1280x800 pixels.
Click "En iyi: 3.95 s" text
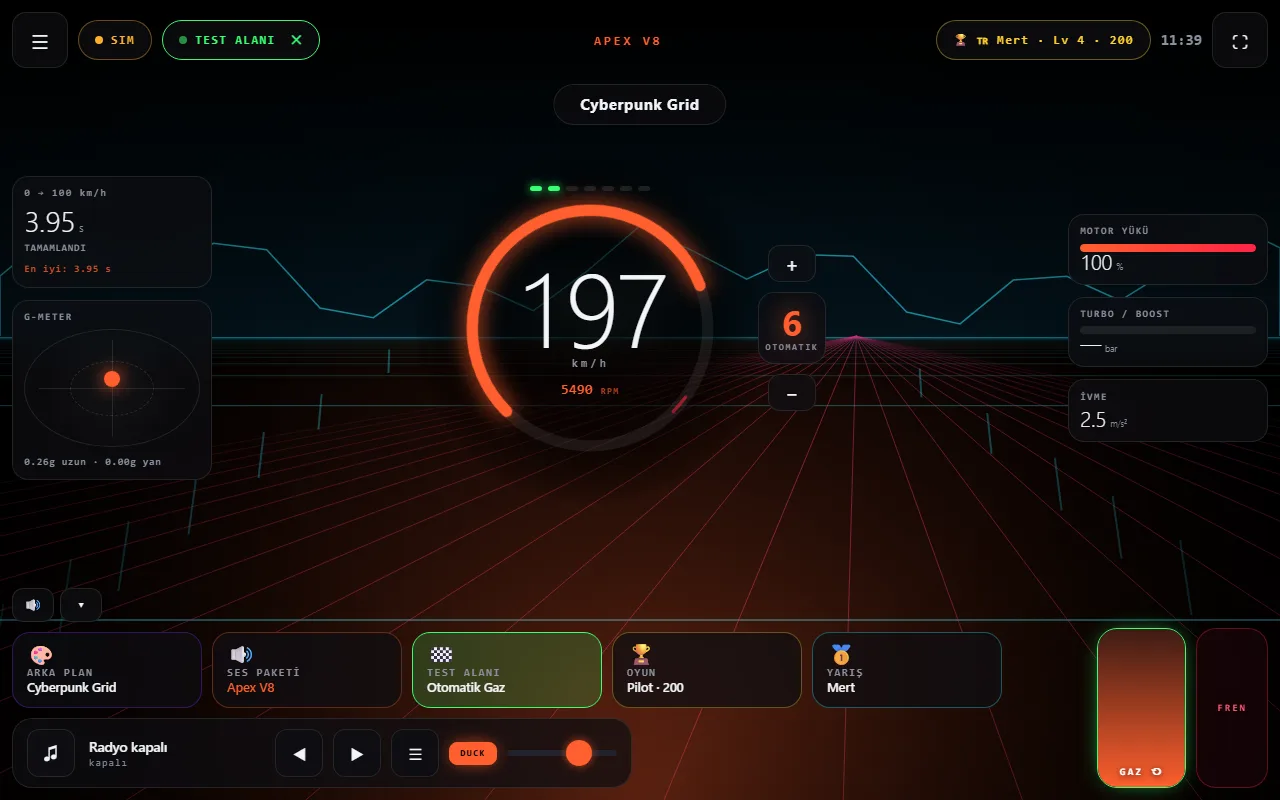pyautogui.click(x=68, y=269)
